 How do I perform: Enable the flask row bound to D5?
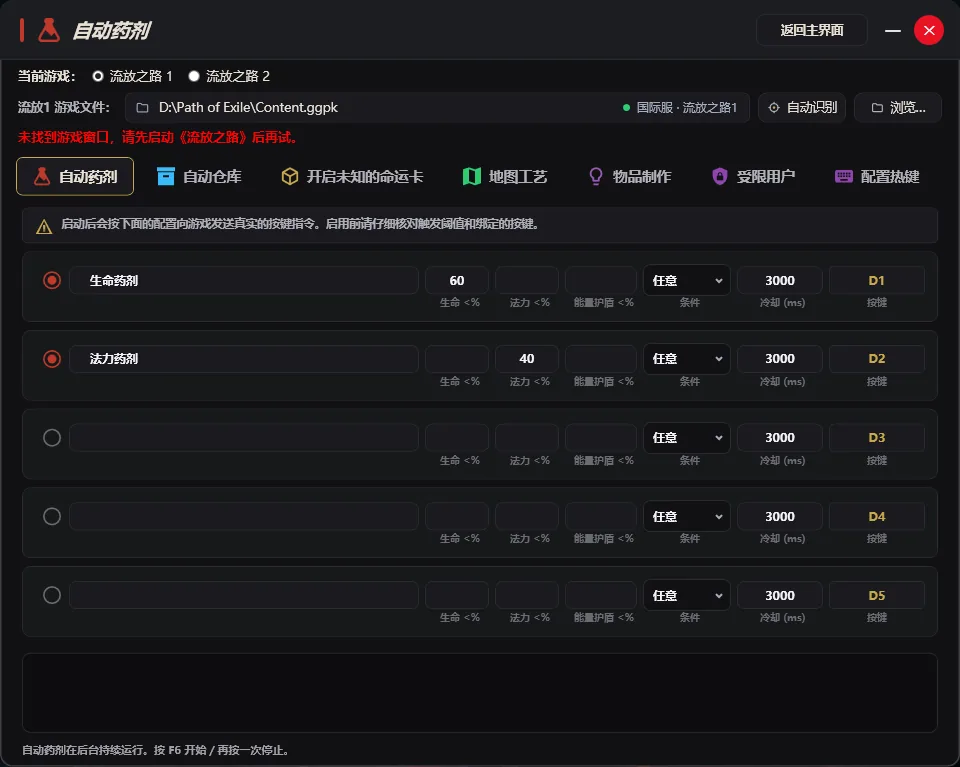52,595
